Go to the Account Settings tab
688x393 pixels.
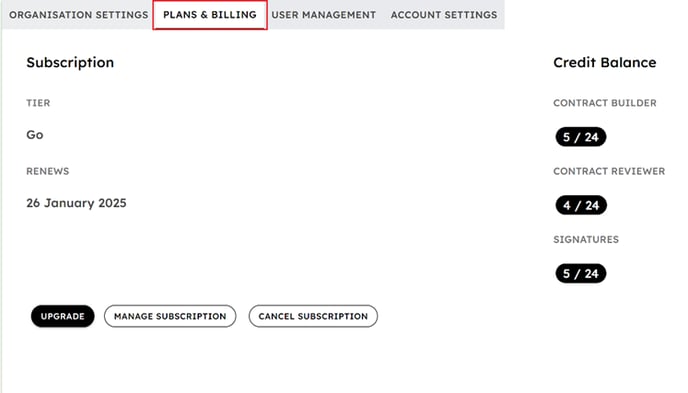(x=444, y=15)
